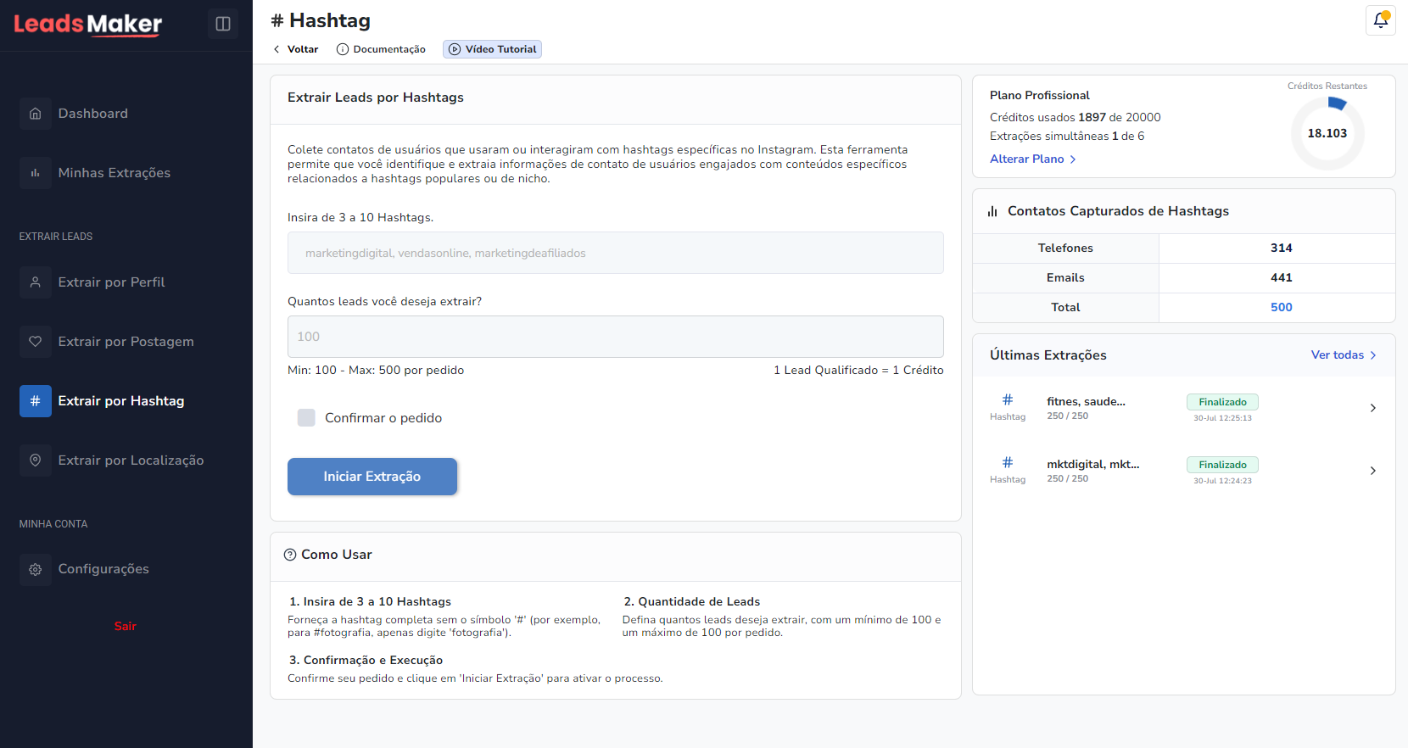Expand the fitnes, saude extraction chevron

[1373, 408]
